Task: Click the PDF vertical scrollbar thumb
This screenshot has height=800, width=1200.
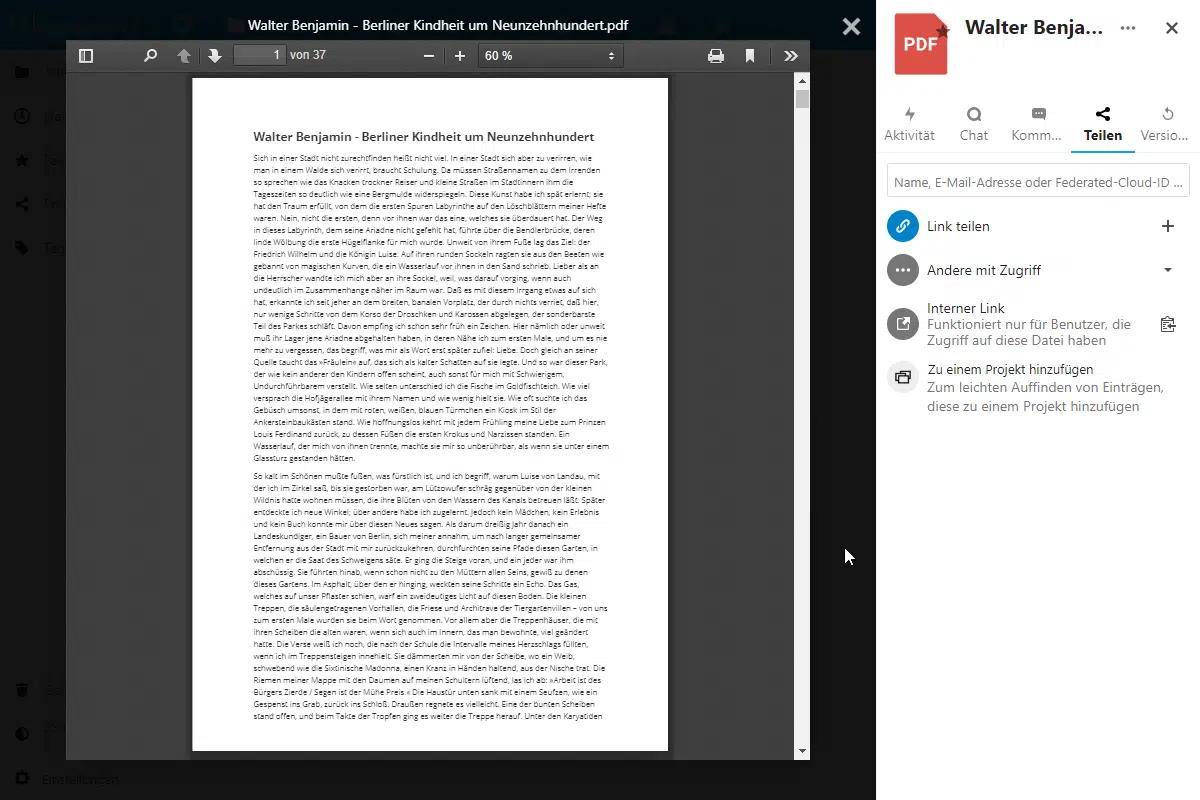Action: [x=802, y=99]
